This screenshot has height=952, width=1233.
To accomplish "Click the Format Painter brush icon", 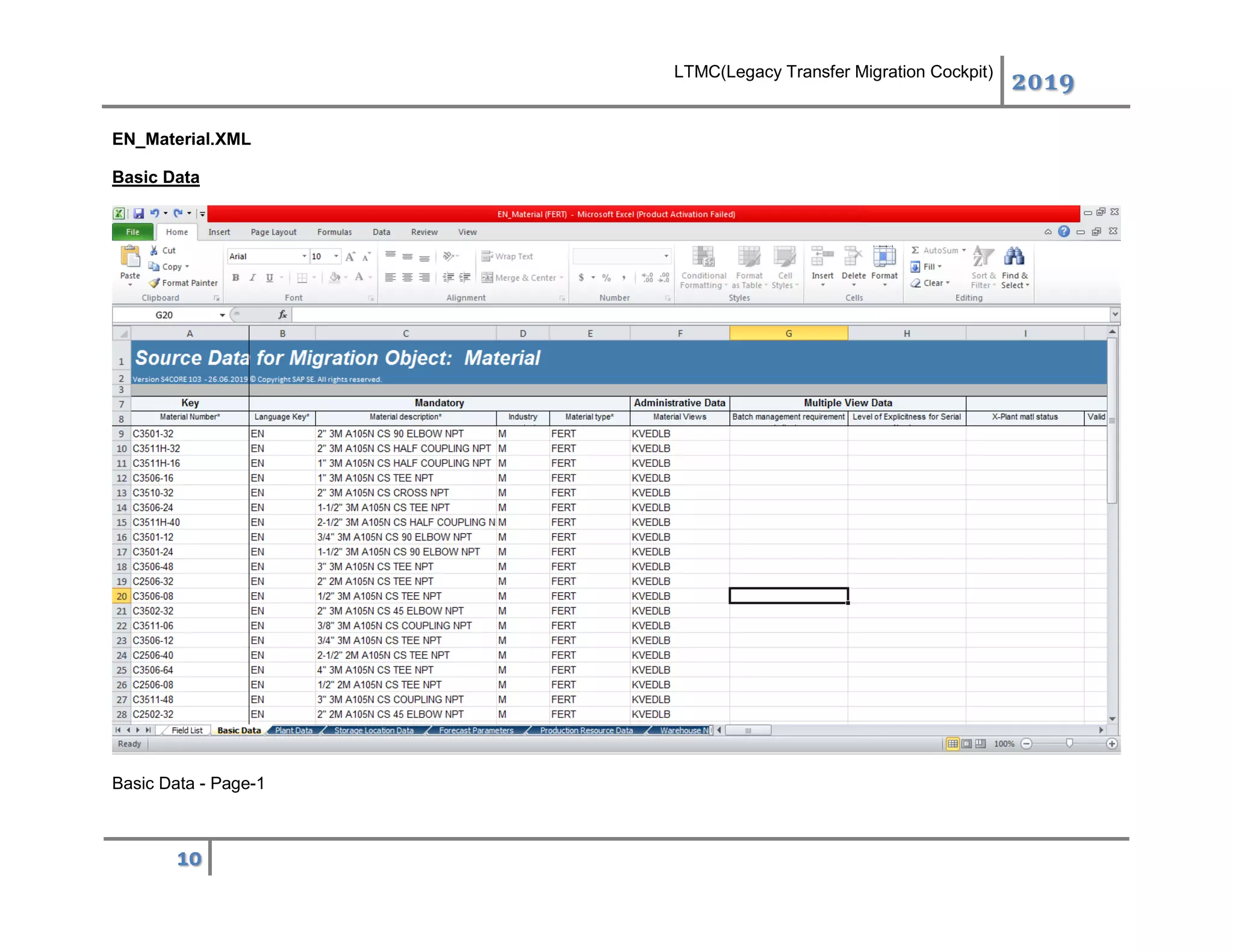I will point(155,283).
